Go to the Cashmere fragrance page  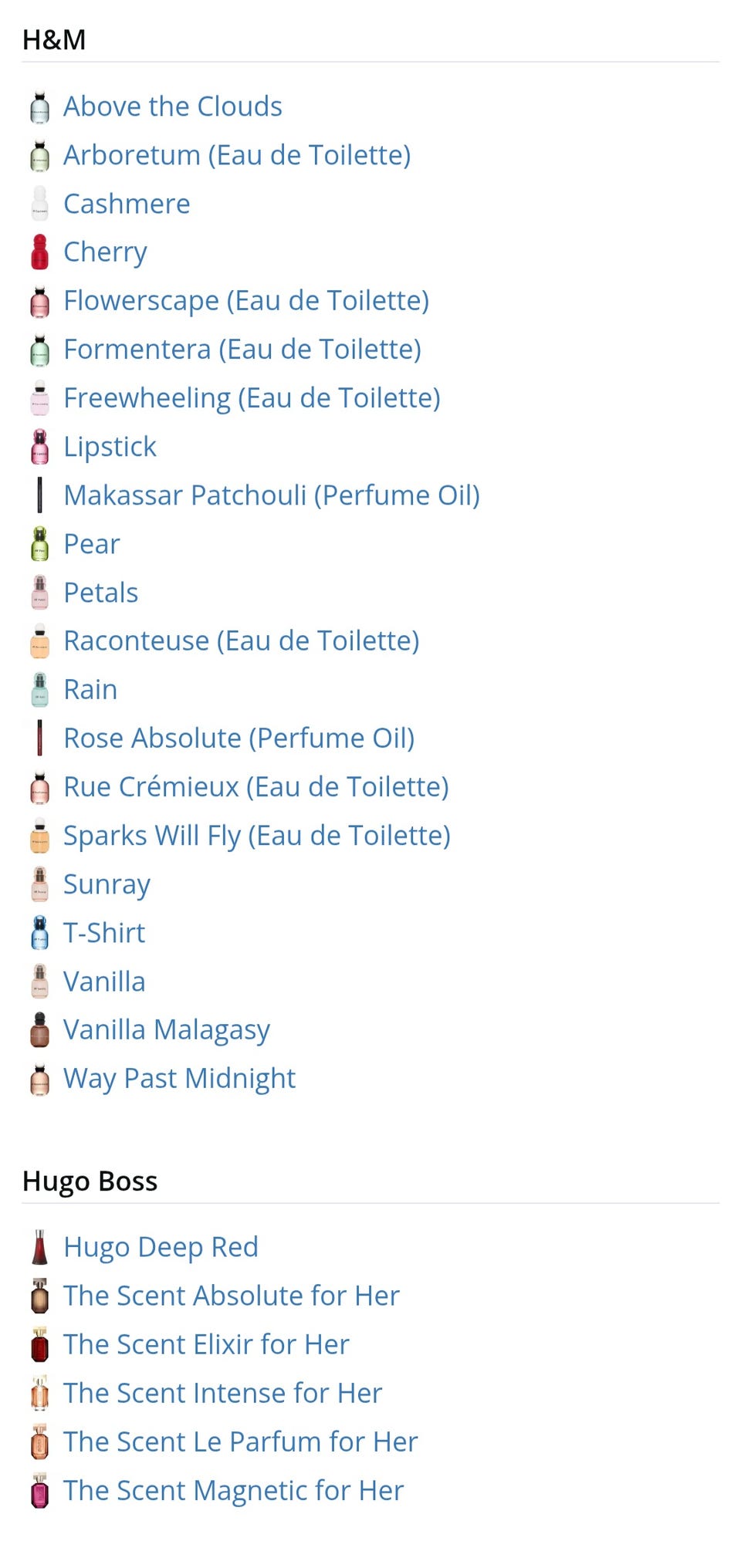pyautogui.click(x=127, y=204)
